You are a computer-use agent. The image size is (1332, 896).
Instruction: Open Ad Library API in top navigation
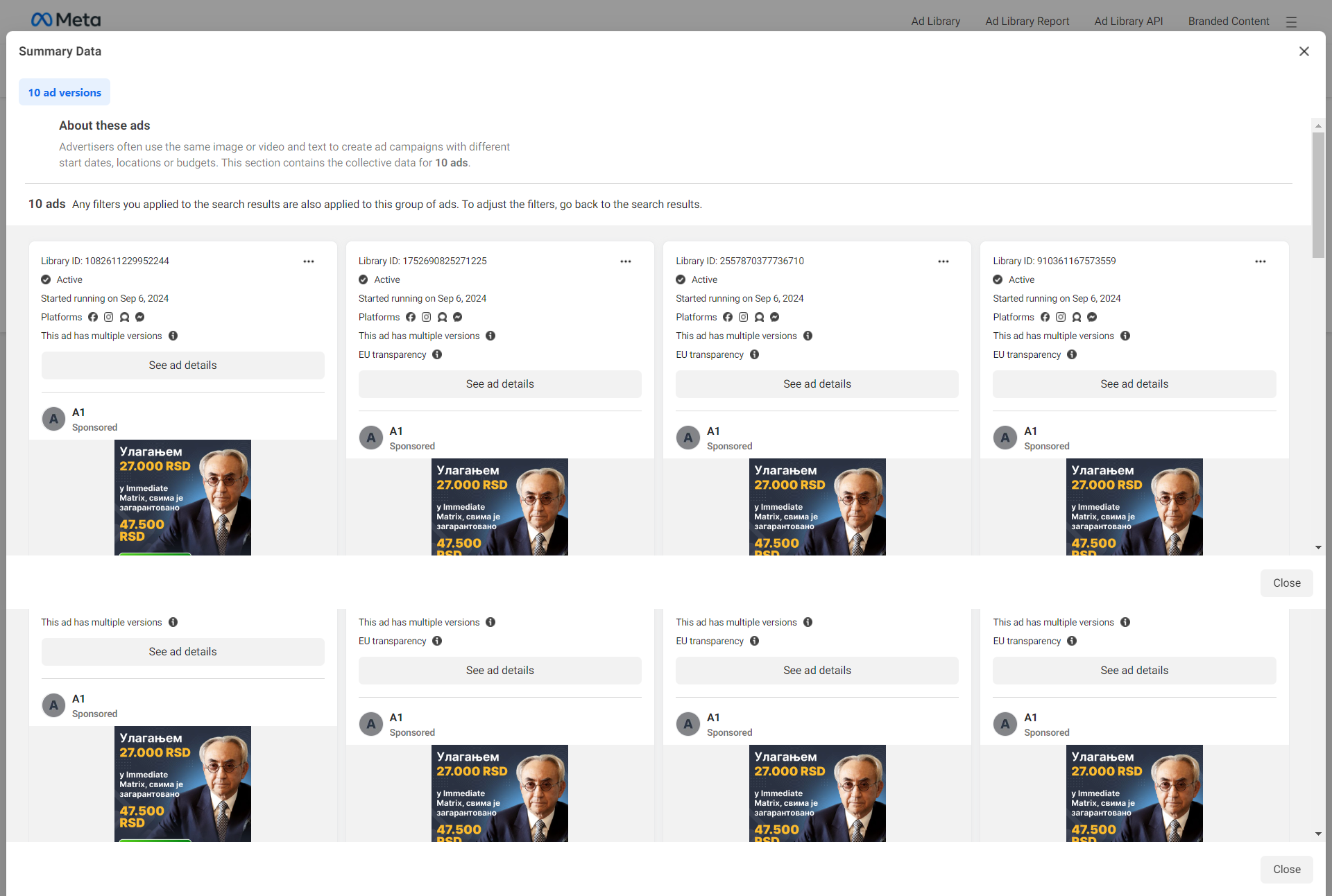pyautogui.click(x=1129, y=21)
